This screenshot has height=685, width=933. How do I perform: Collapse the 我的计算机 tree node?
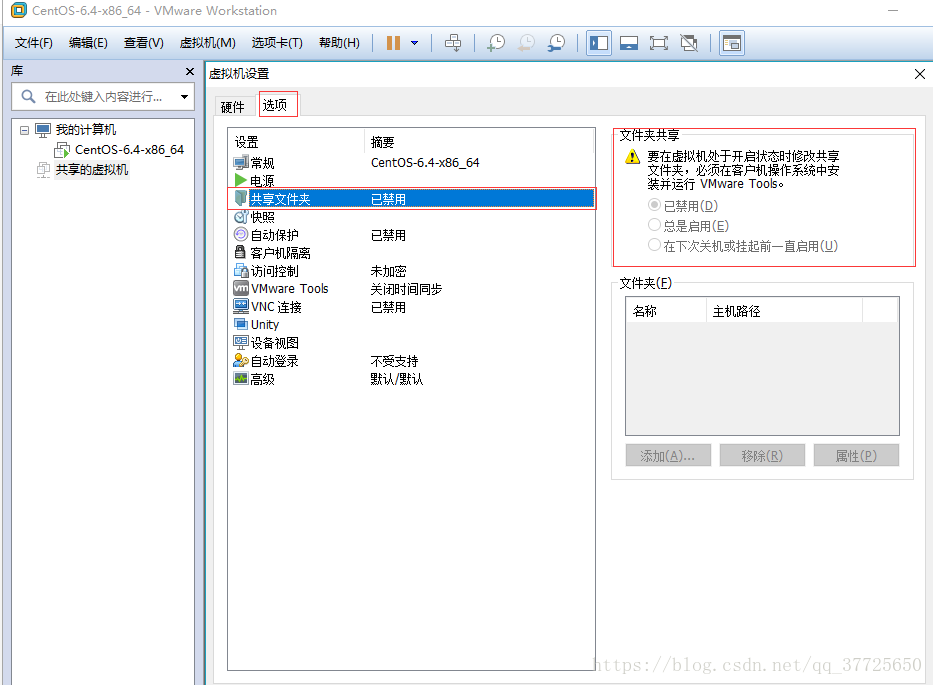tap(24, 130)
